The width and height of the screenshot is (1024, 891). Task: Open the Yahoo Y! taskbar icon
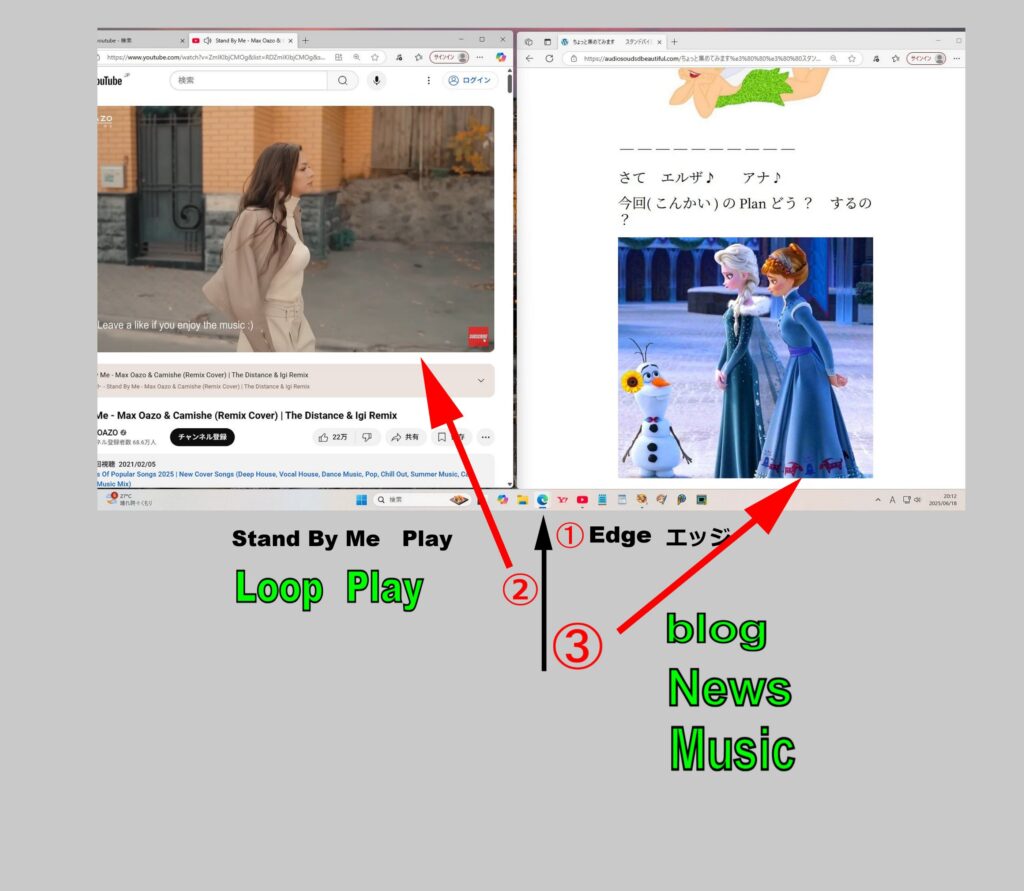click(562, 500)
